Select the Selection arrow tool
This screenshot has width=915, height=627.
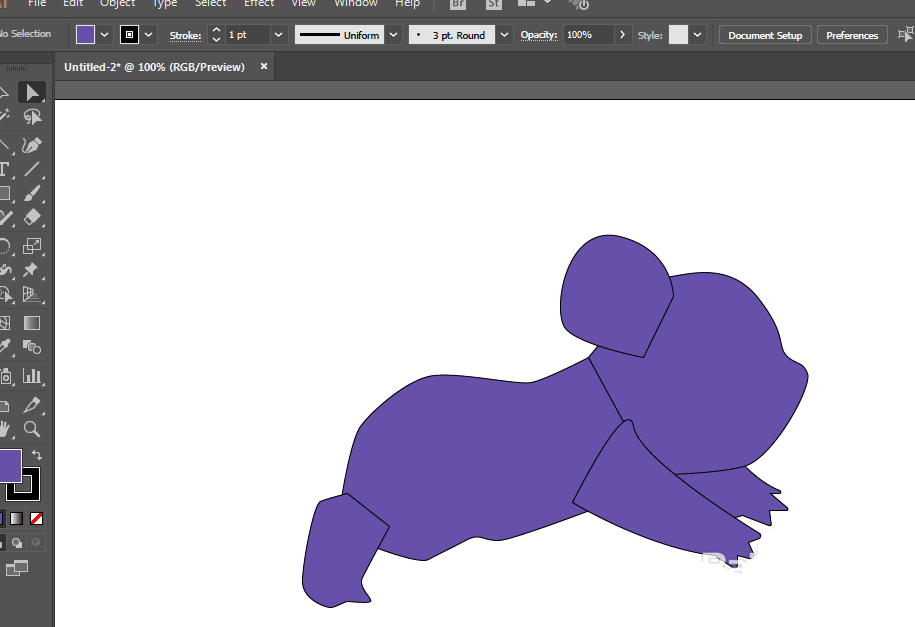coord(32,92)
